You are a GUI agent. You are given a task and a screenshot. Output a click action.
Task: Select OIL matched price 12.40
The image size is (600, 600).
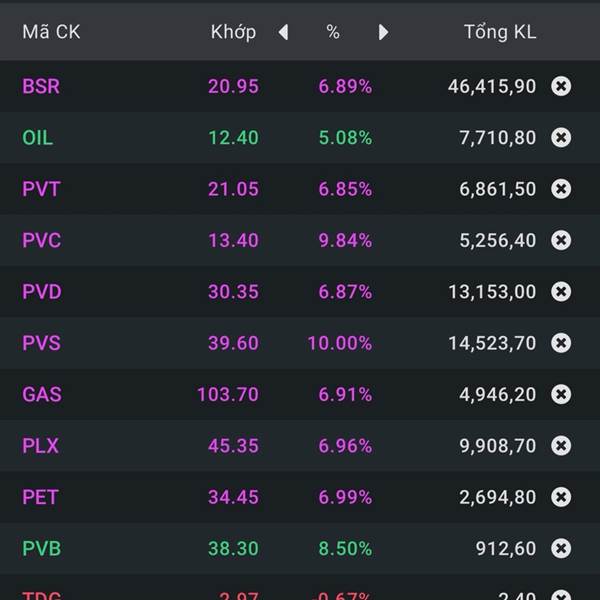(x=233, y=137)
